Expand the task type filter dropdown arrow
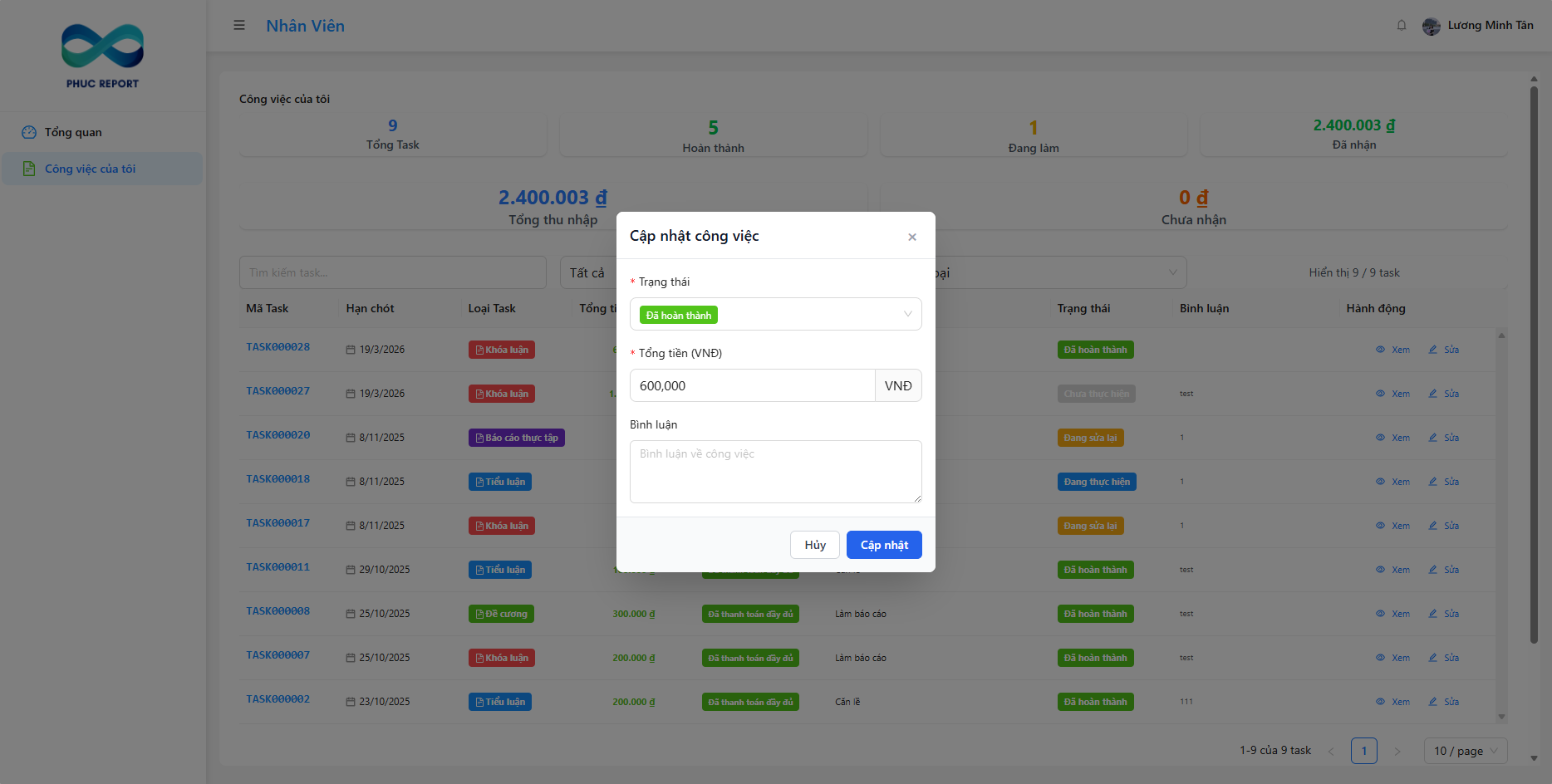The width and height of the screenshot is (1552, 784). 1172,272
